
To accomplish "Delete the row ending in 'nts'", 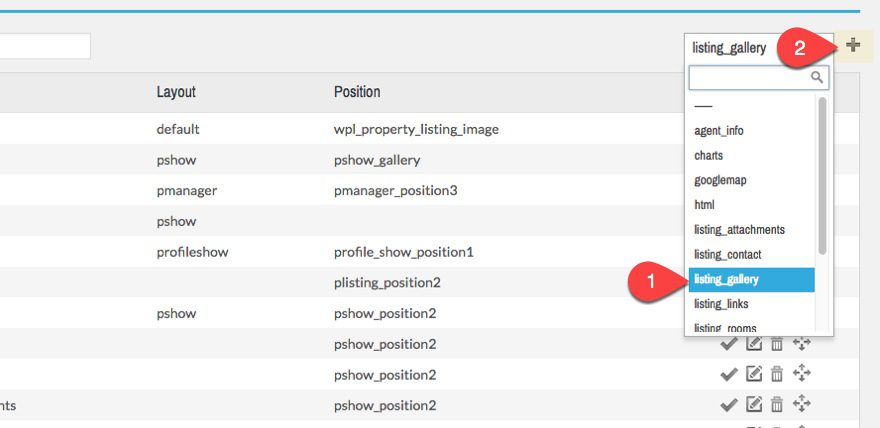I will (776, 405).
